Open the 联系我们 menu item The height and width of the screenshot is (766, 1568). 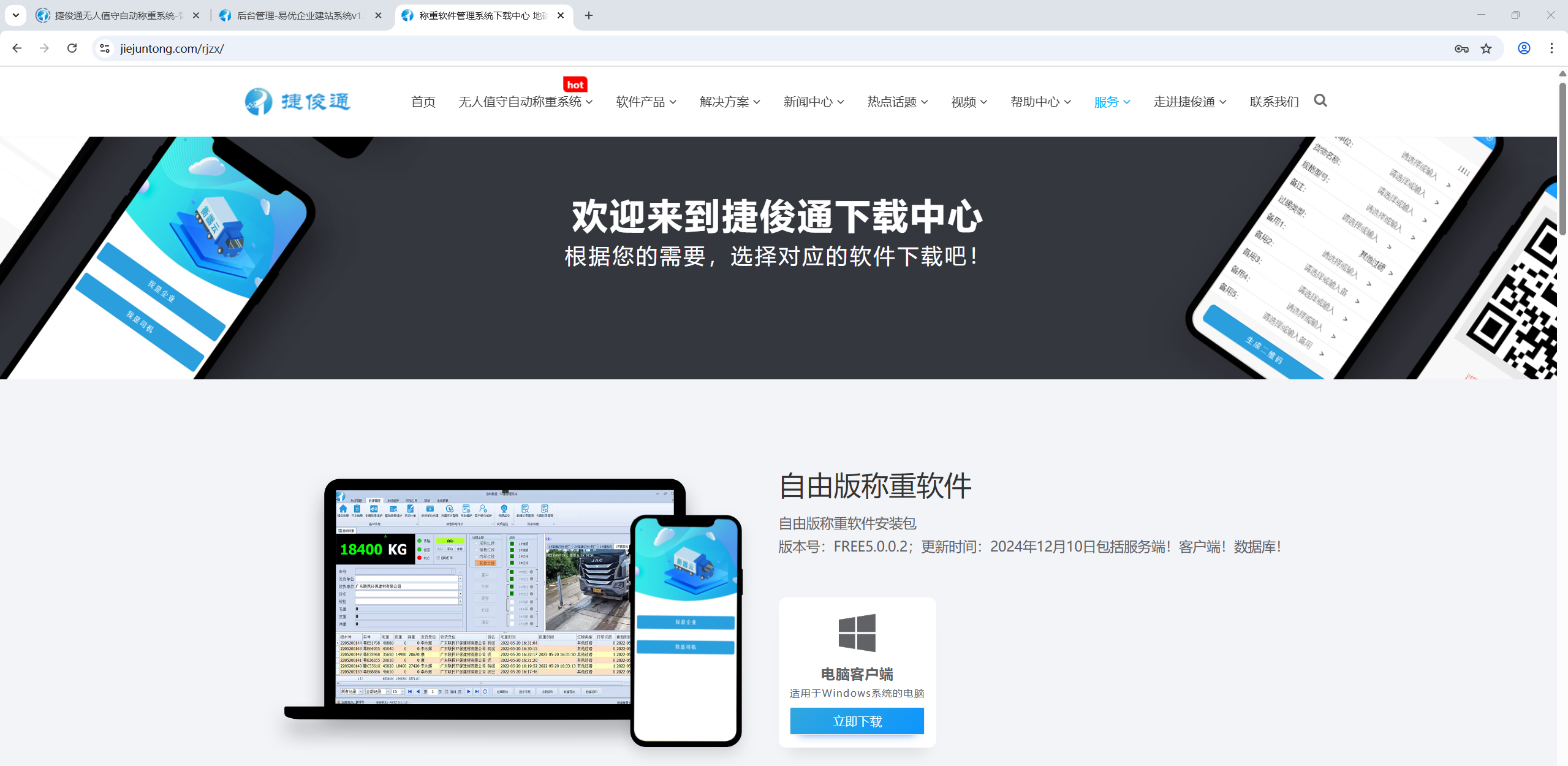[x=1274, y=102]
